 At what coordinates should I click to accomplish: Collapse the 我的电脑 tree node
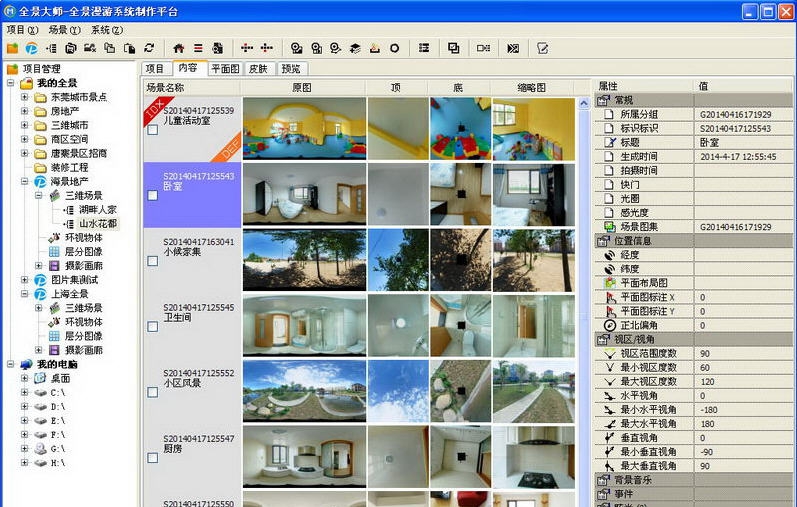[10, 364]
